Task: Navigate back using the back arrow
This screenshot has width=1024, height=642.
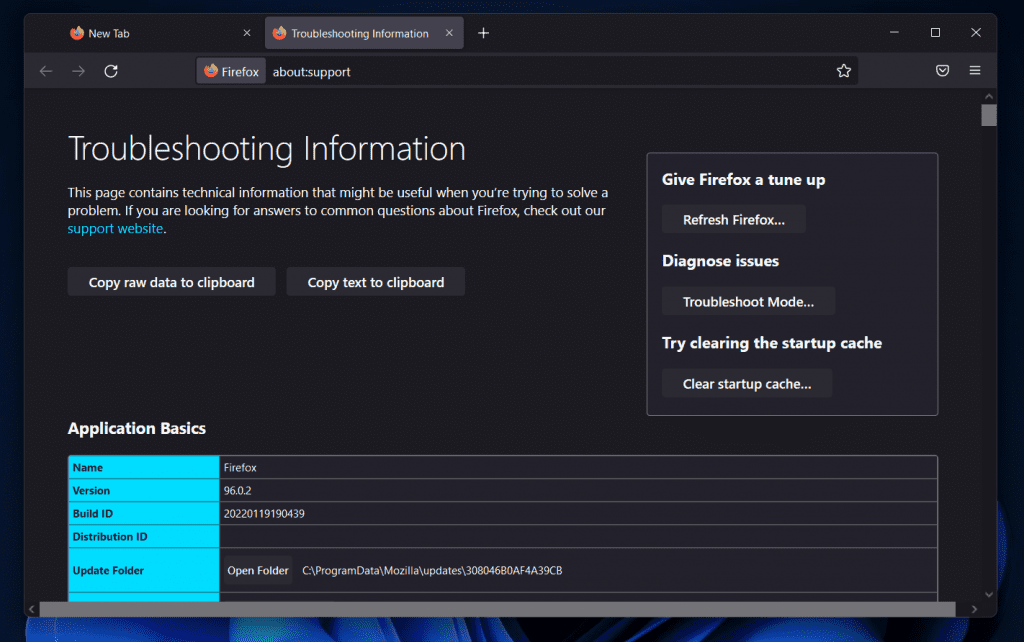Action: click(46, 71)
